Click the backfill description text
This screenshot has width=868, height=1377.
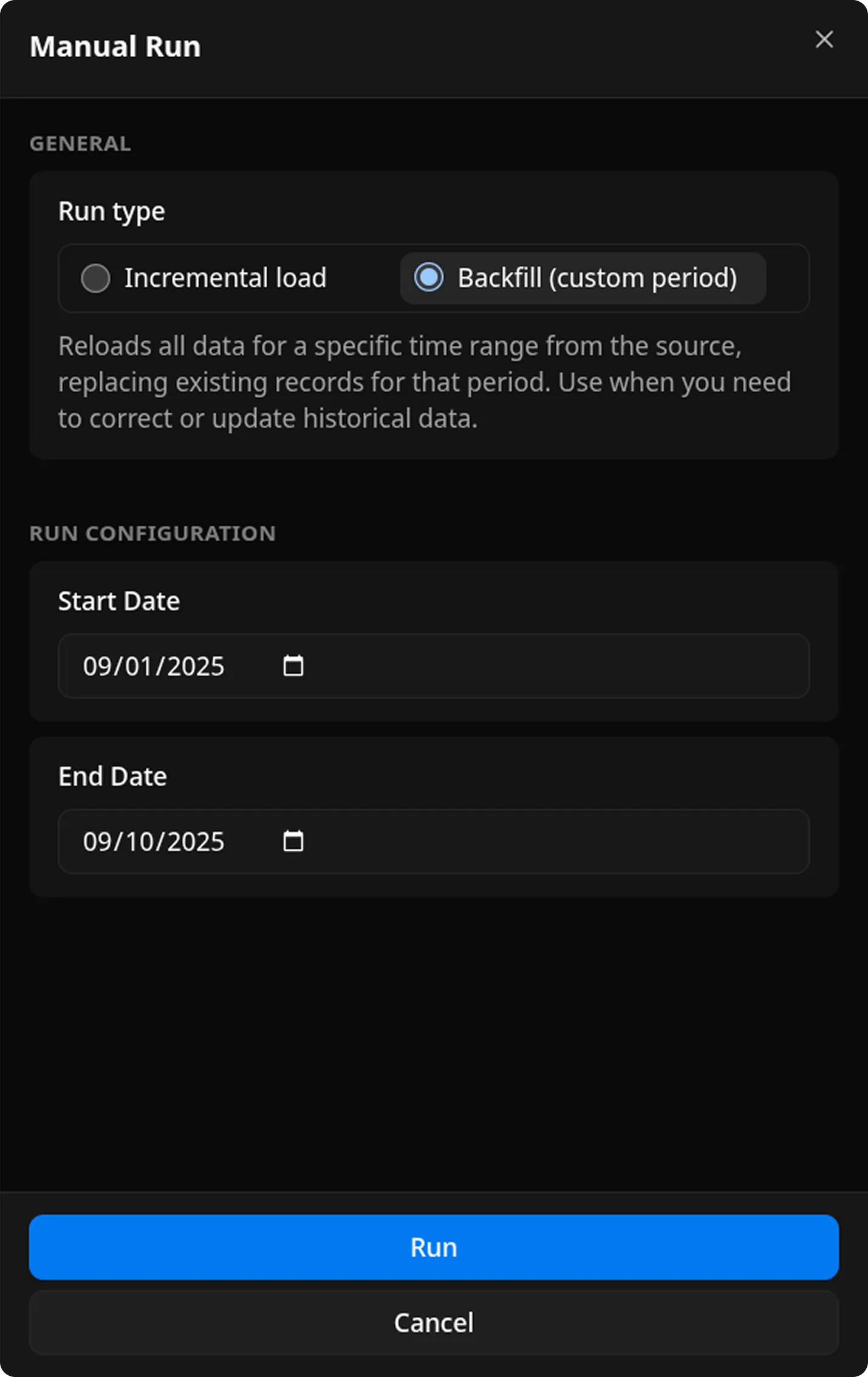[x=425, y=382]
